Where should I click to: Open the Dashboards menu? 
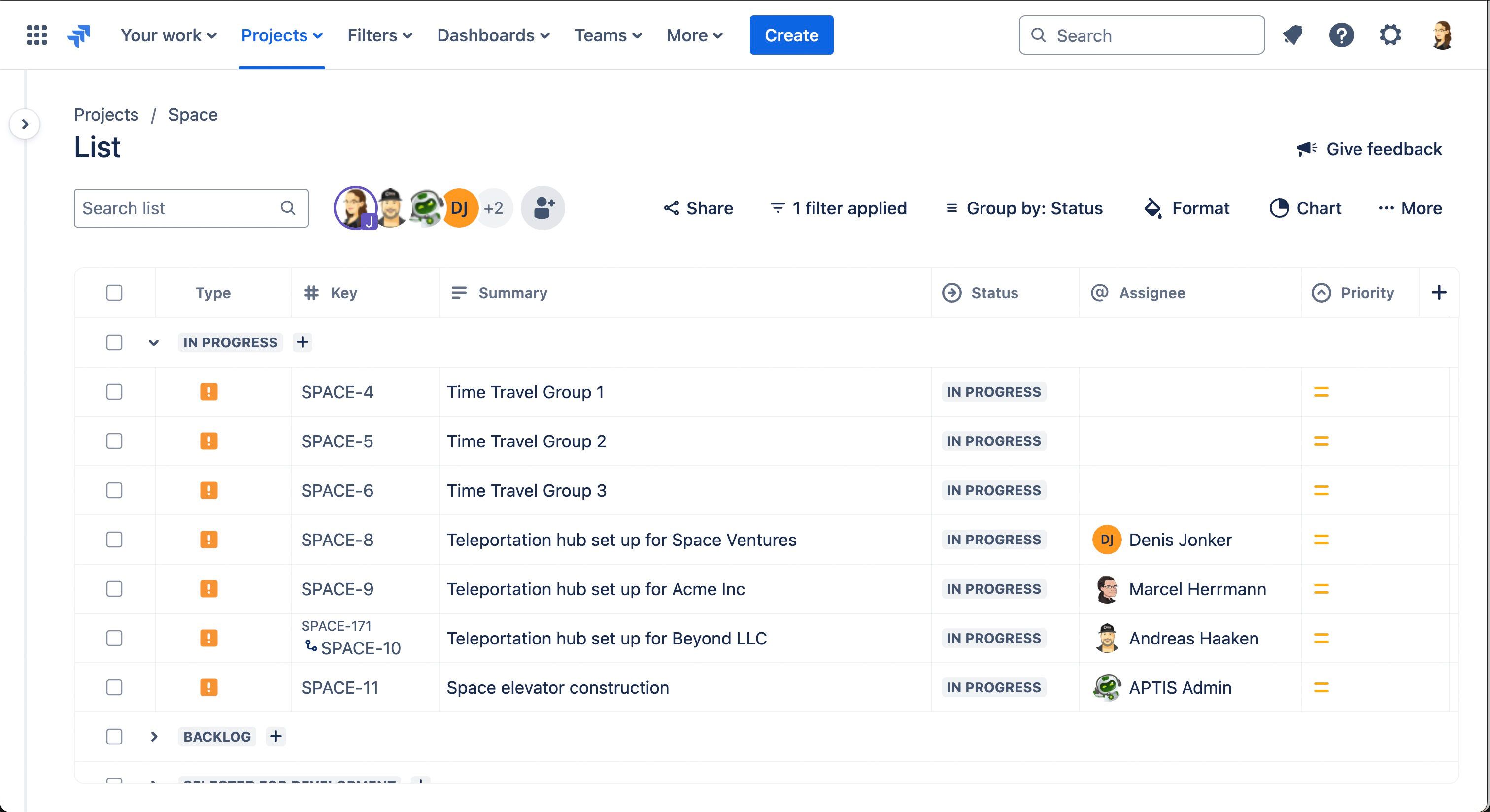tap(493, 35)
